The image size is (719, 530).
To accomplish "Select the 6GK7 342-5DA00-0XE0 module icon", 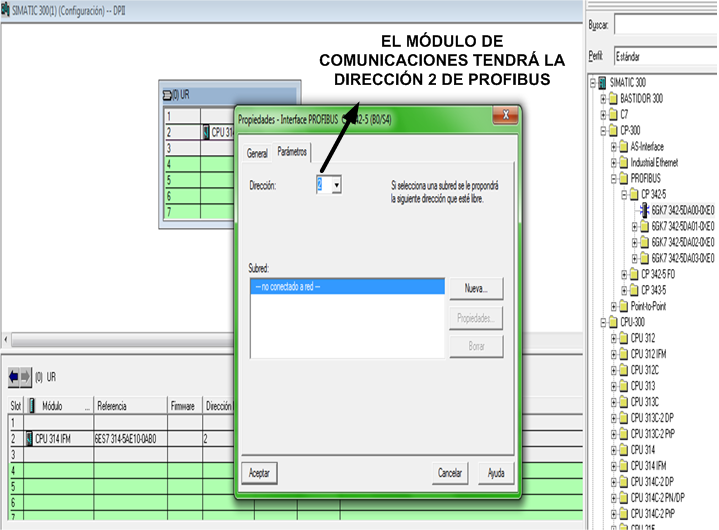I will click(x=645, y=210).
